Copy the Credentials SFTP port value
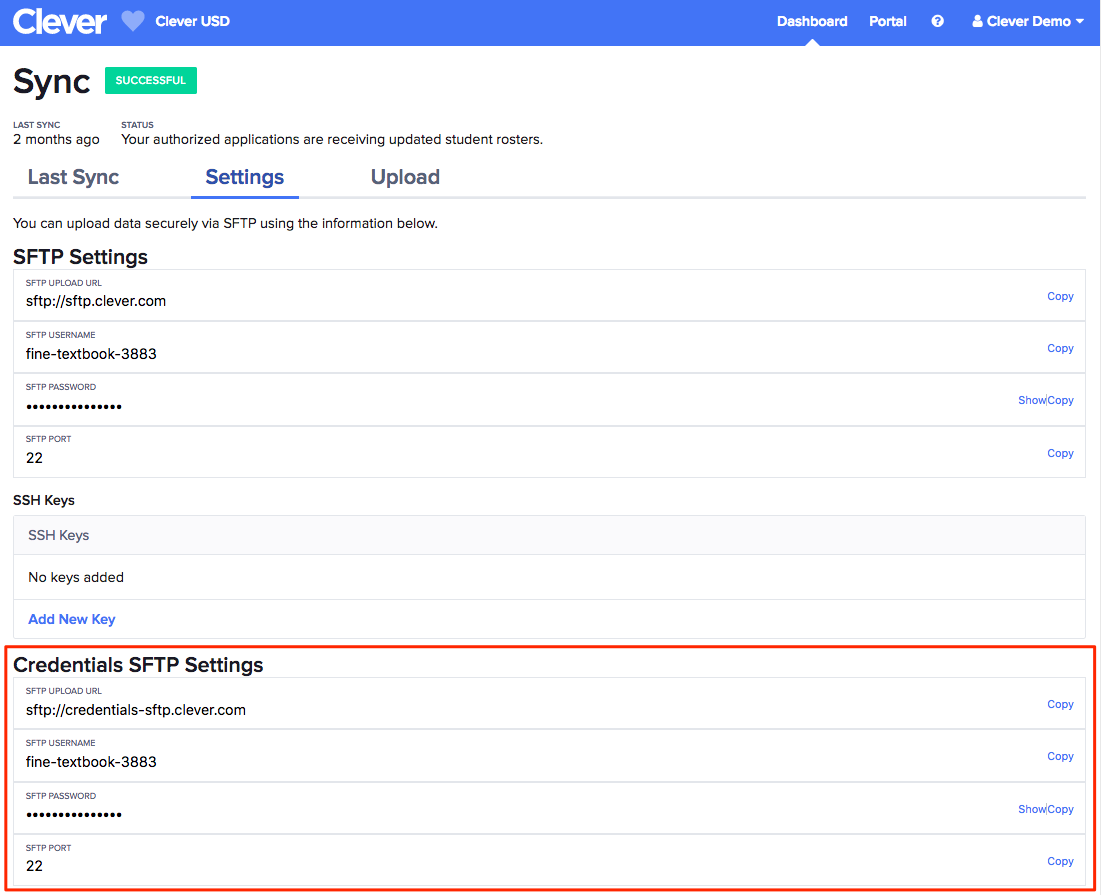This screenshot has width=1101, height=895. [1060, 861]
